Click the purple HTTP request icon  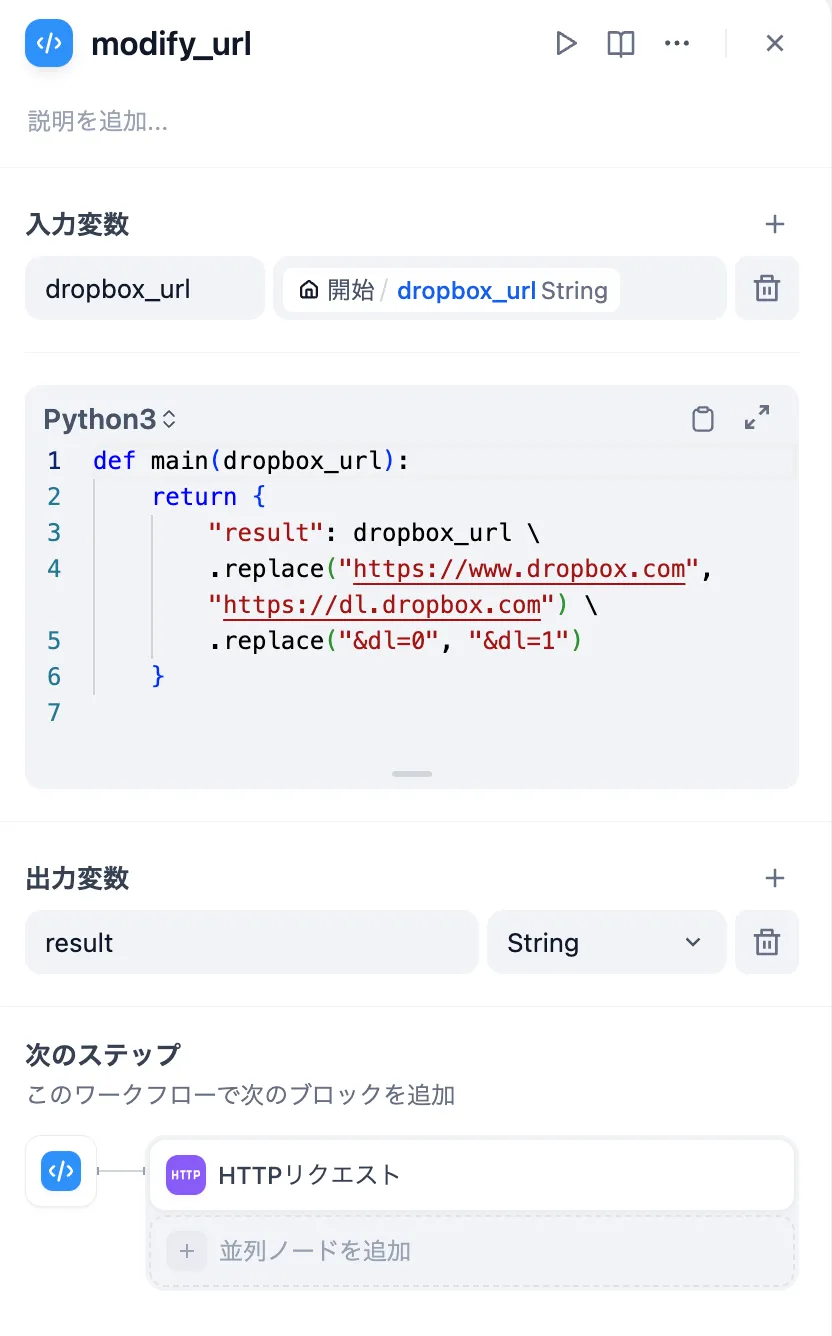185,1175
